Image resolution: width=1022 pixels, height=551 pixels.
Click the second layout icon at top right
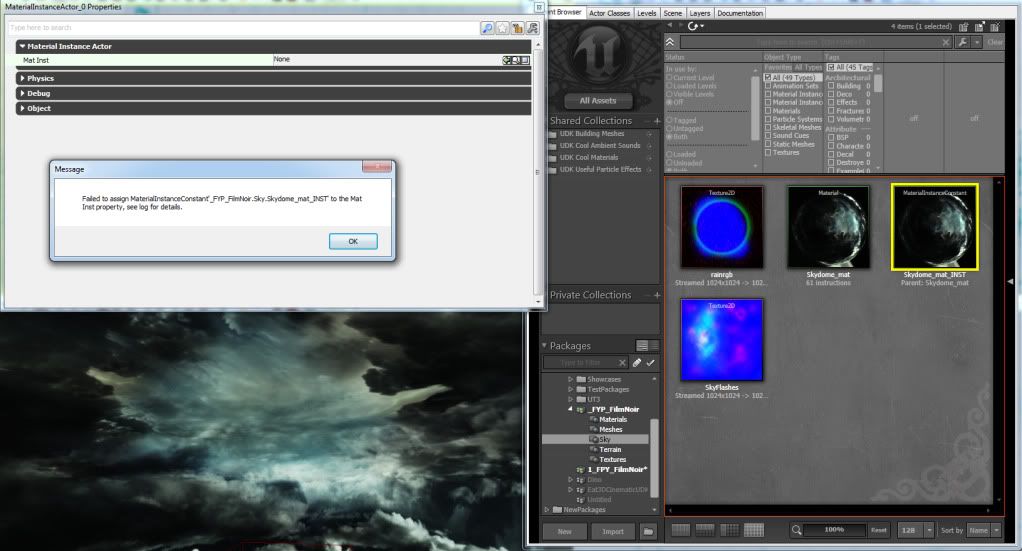coord(980,27)
